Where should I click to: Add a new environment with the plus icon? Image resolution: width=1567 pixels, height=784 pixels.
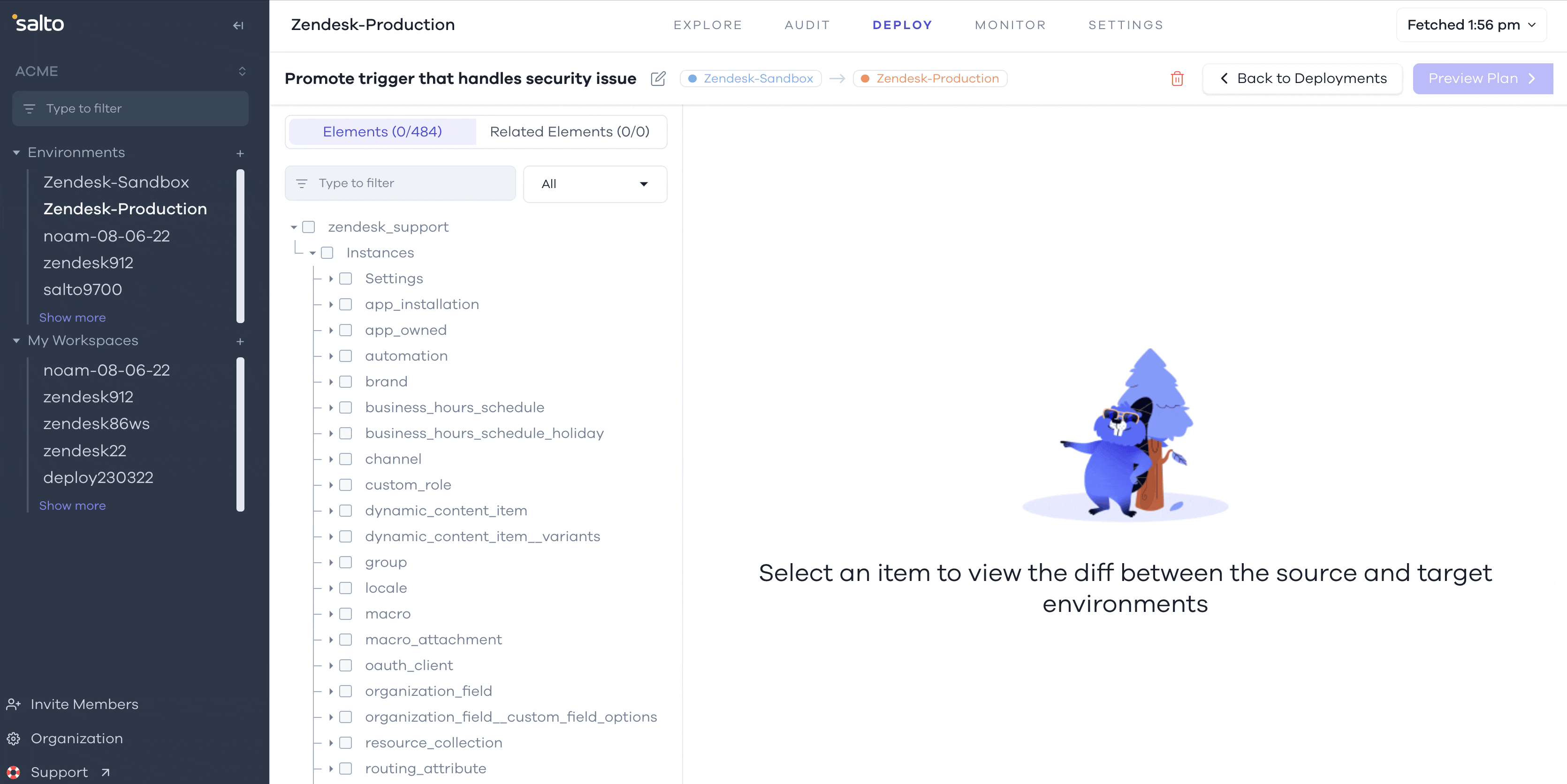240,153
